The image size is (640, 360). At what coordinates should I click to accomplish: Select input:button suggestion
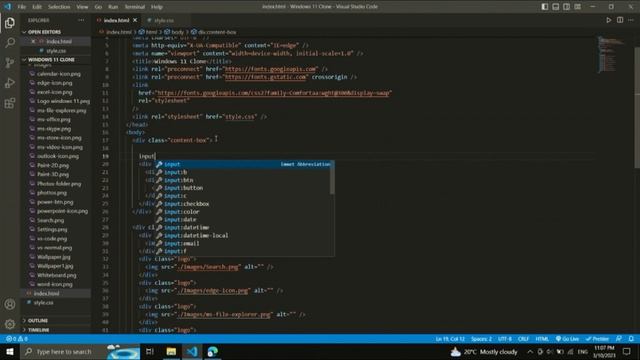[244, 188]
